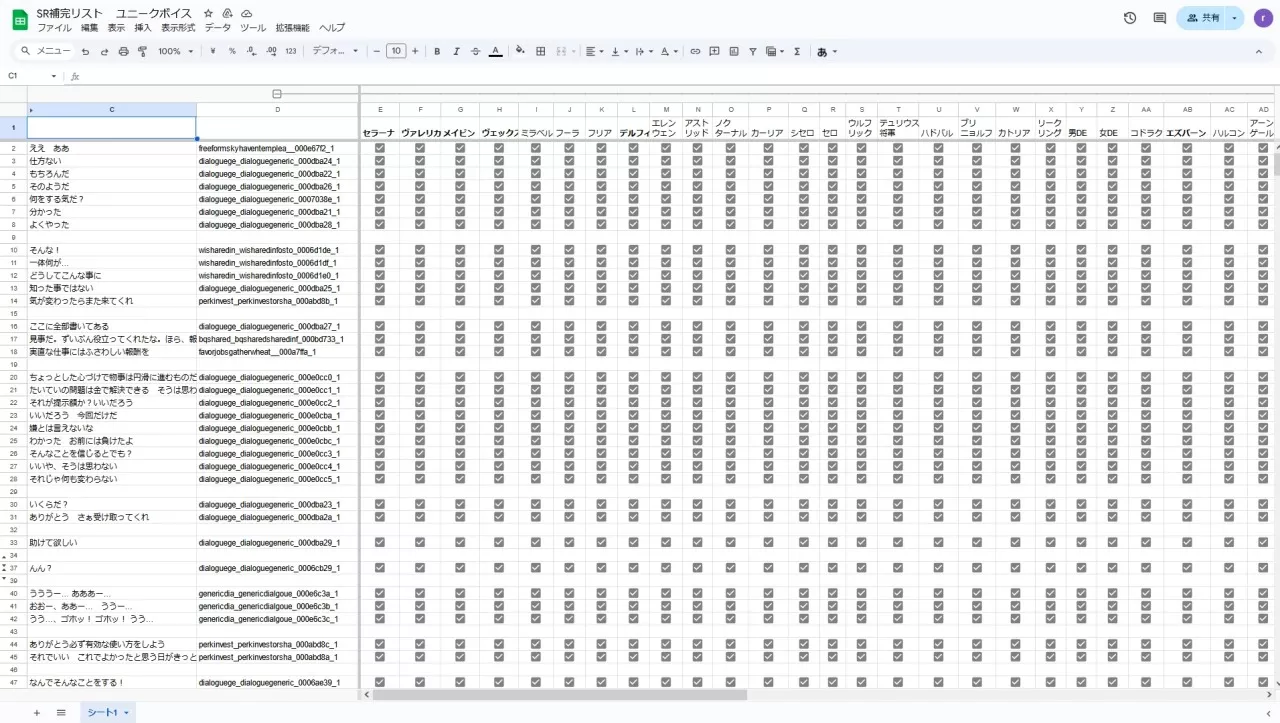Open the text wrapping dropdown
This screenshot has height=723, width=1280.
click(x=644, y=51)
